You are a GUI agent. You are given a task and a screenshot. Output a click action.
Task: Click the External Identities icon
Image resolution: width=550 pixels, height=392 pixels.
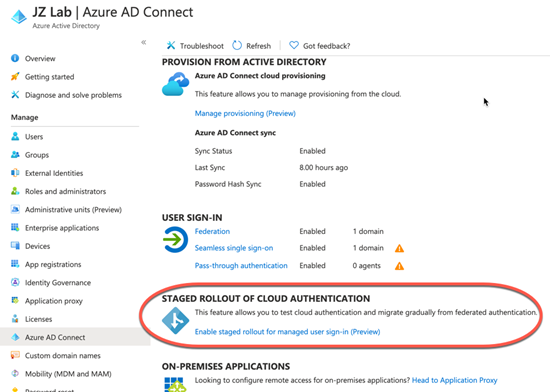coord(15,173)
